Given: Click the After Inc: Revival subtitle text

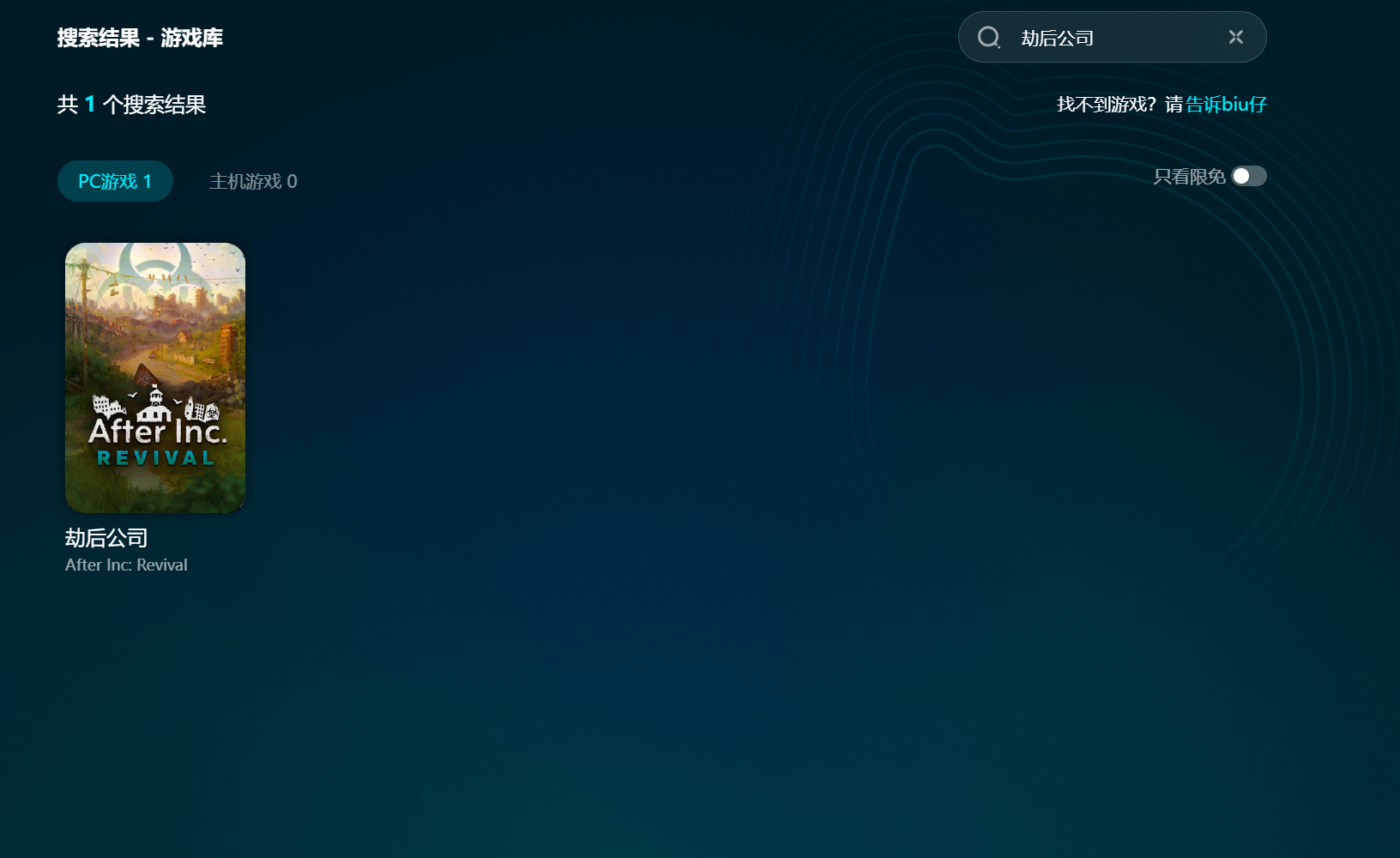Looking at the screenshot, I should point(126,565).
